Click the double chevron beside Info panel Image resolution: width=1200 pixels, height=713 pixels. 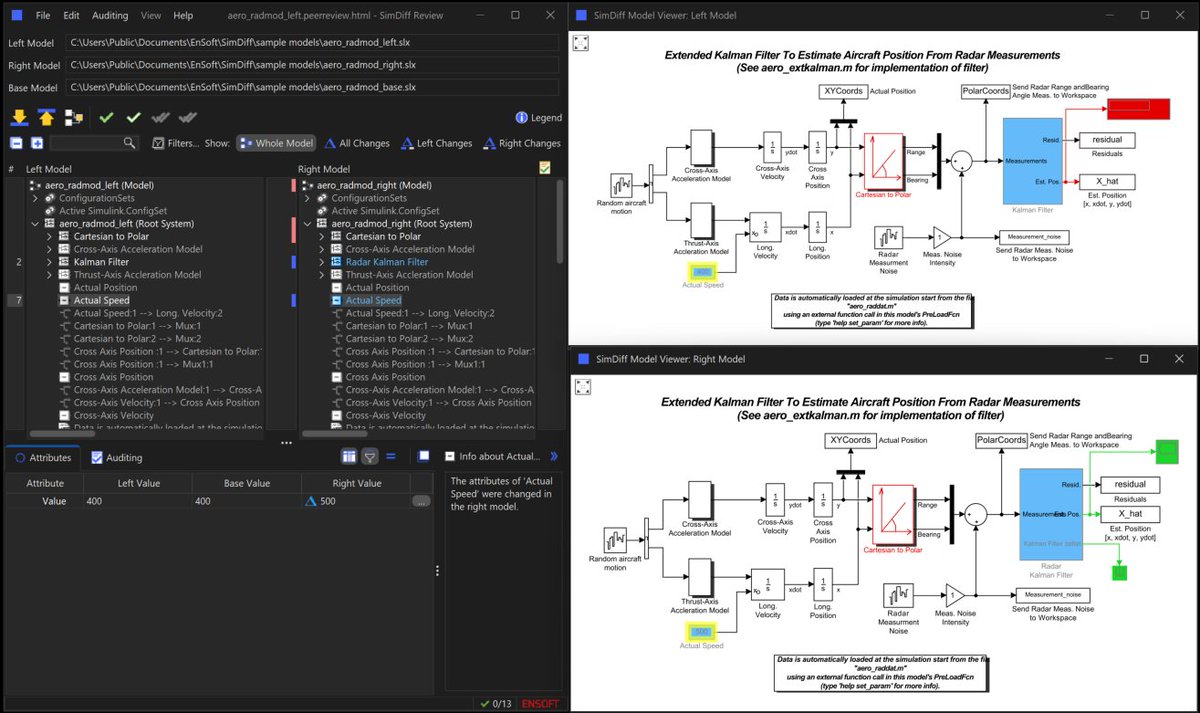(554, 456)
